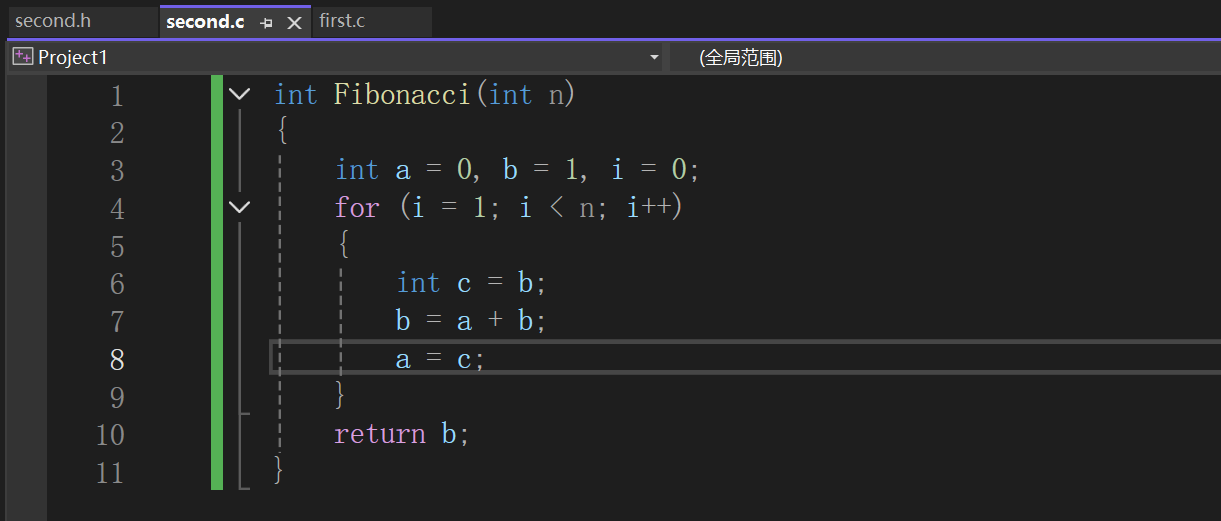The image size is (1221, 521).
Task: Collapse the for loop block
Action: pos(240,207)
